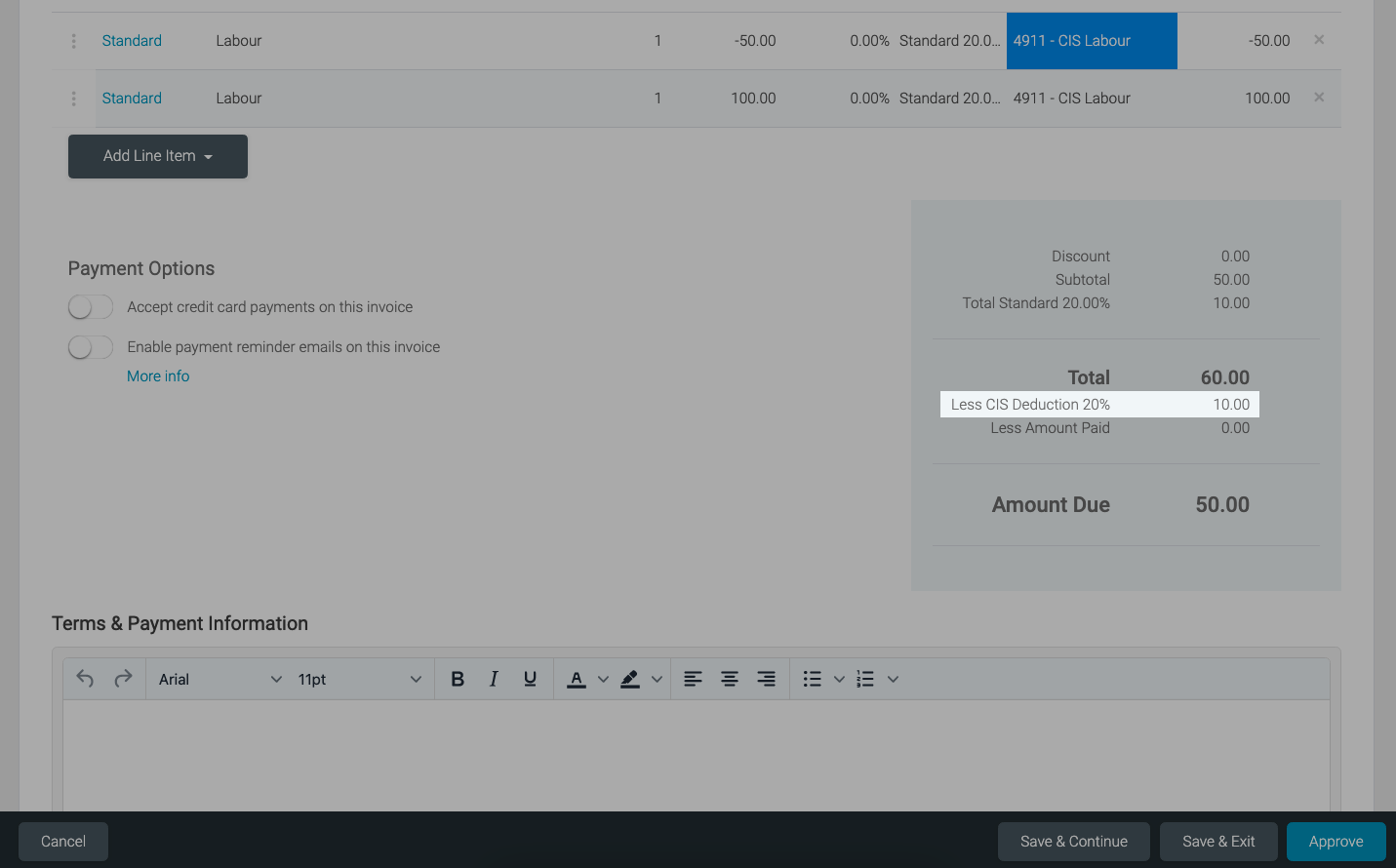
Task: Open the More info link
Action: [x=158, y=376]
